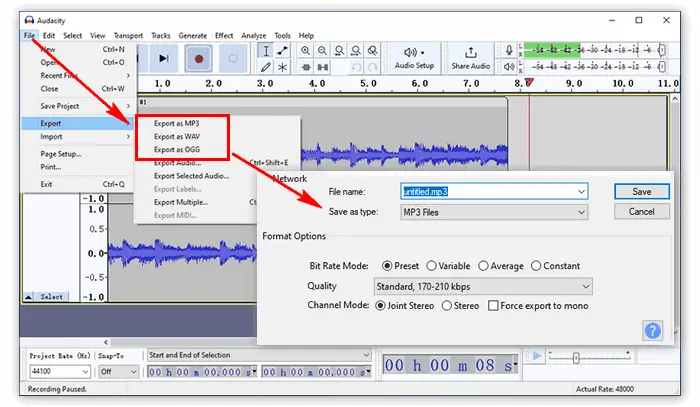Click the red playhead marker on timeline
This screenshot has width=700, height=407.
point(529,83)
